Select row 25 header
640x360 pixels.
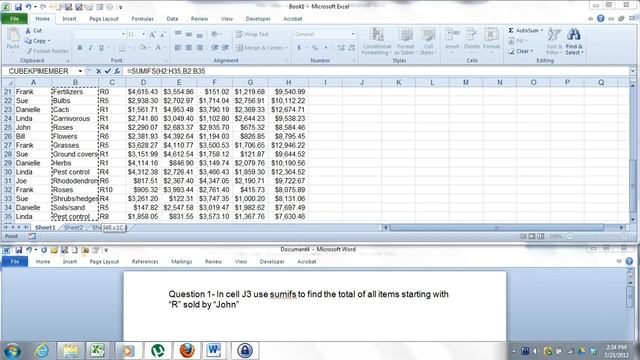point(8,127)
